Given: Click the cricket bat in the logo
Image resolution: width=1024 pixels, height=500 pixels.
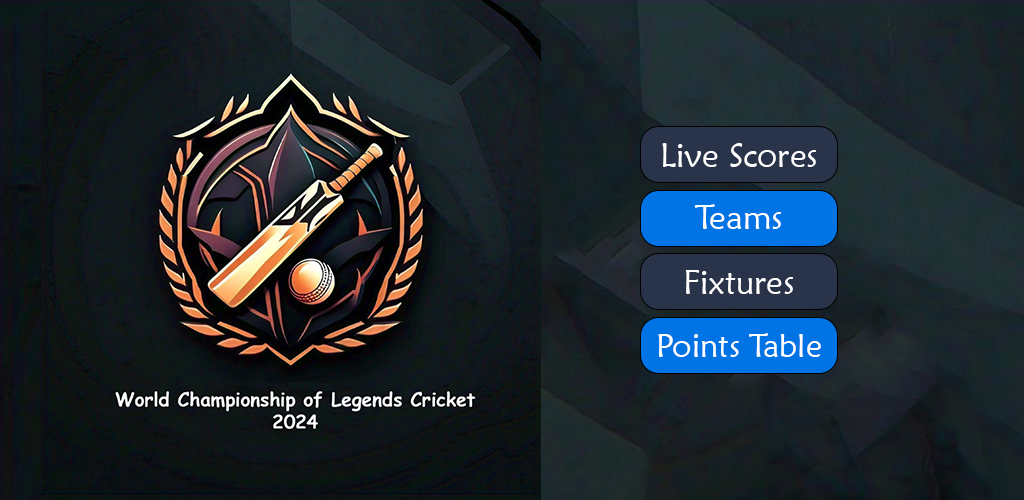Looking at the screenshot, I should click(294, 225).
